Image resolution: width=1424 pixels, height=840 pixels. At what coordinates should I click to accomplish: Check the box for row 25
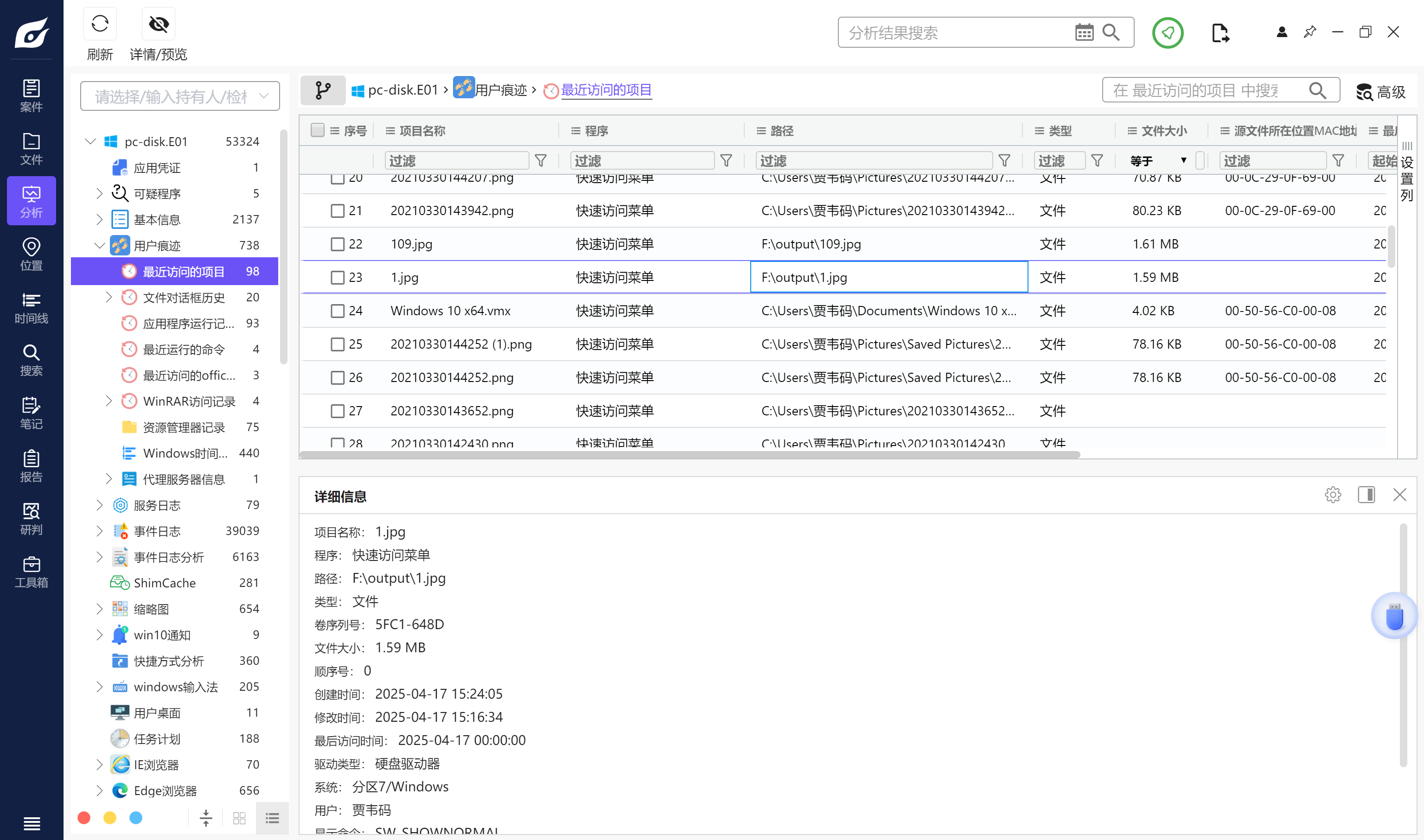(x=338, y=344)
